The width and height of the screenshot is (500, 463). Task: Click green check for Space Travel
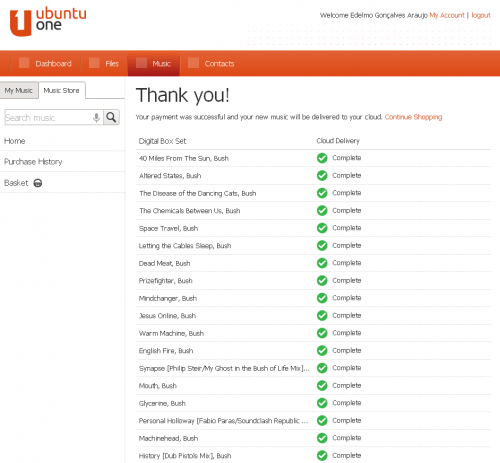point(322,228)
